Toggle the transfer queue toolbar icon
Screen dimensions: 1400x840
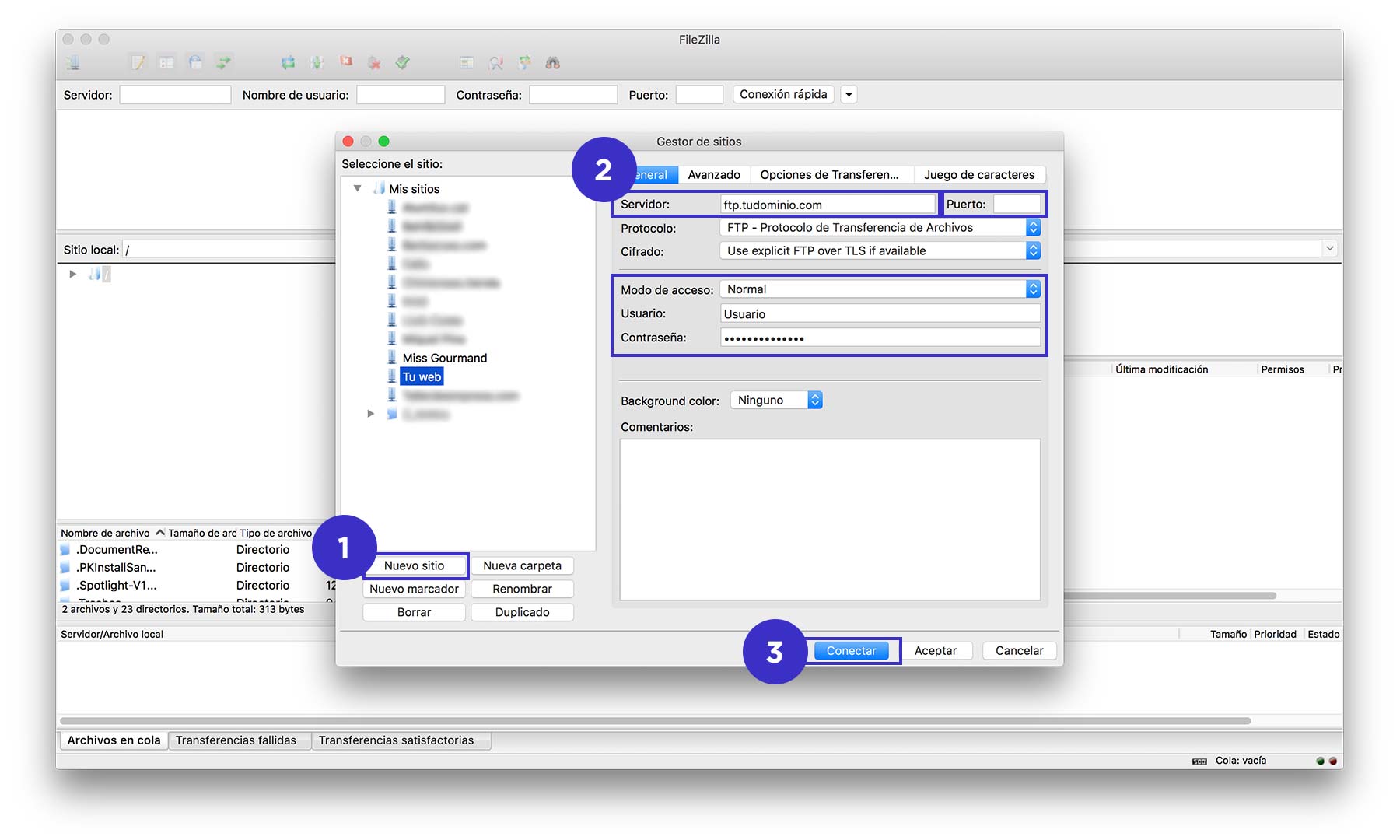coord(224,63)
